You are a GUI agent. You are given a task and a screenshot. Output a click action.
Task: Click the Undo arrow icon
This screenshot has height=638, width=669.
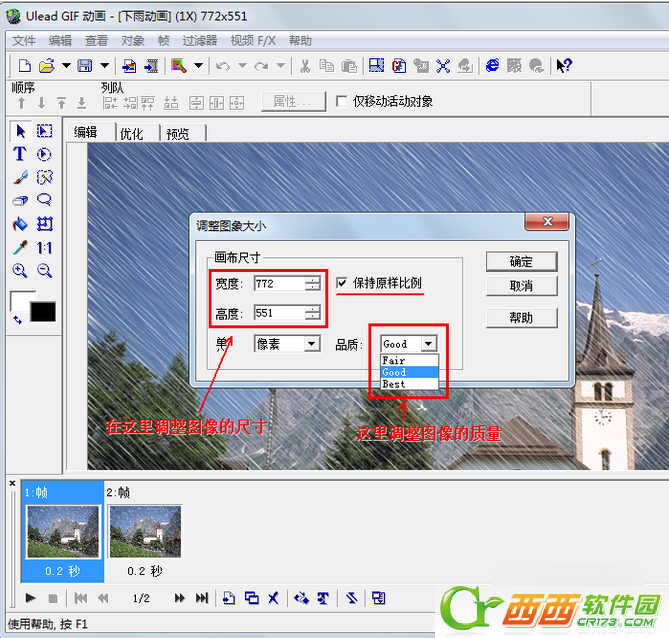pos(223,66)
